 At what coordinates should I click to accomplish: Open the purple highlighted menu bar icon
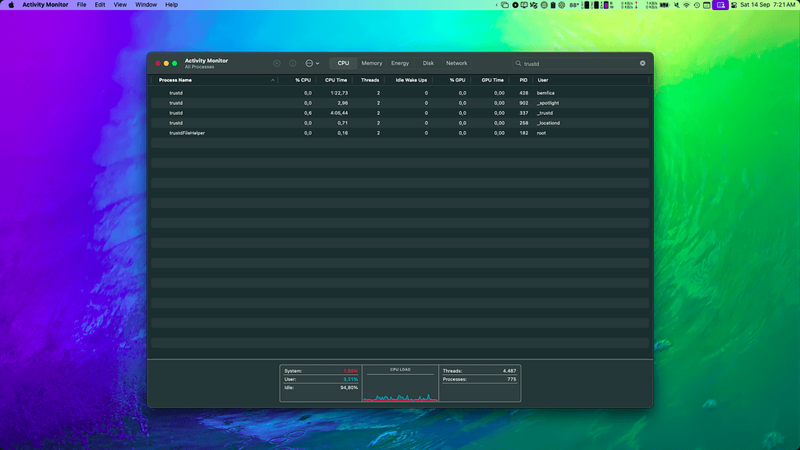(720, 5)
